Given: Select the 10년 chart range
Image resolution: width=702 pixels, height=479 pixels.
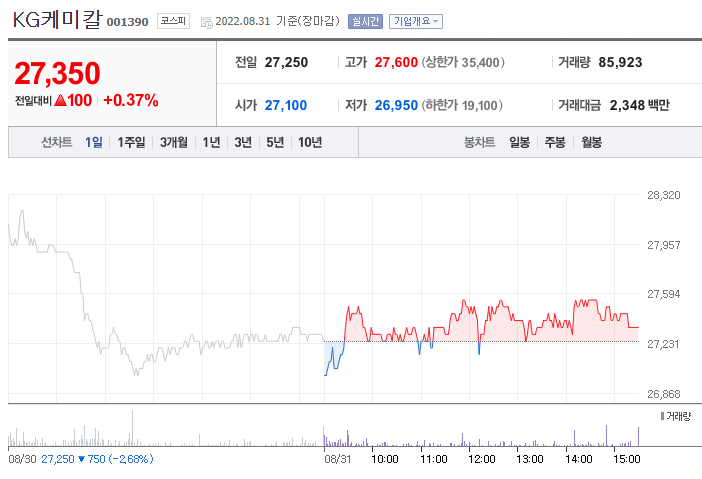Looking at the screenshot, I should click(310, 142).
